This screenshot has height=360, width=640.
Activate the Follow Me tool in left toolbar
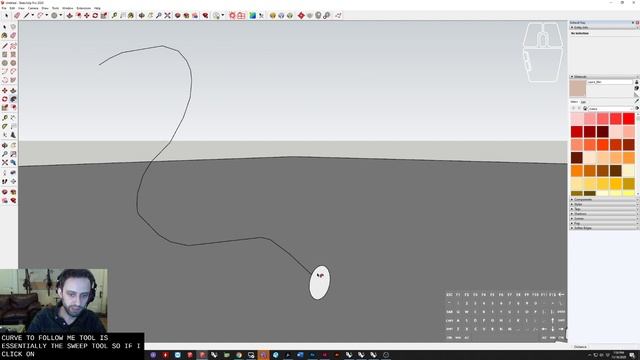pos(13,99)
